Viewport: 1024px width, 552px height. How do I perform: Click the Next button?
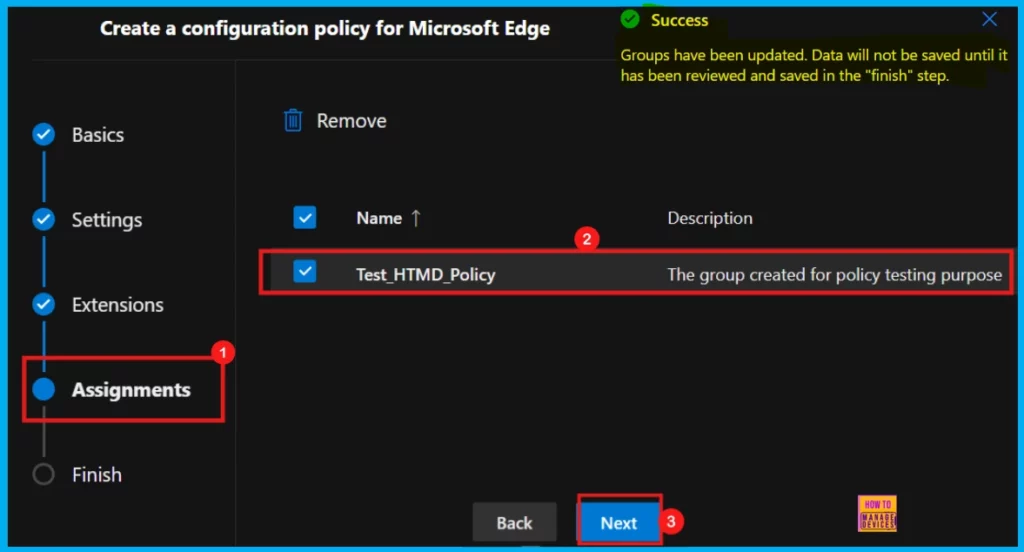[x=618, y=523]
